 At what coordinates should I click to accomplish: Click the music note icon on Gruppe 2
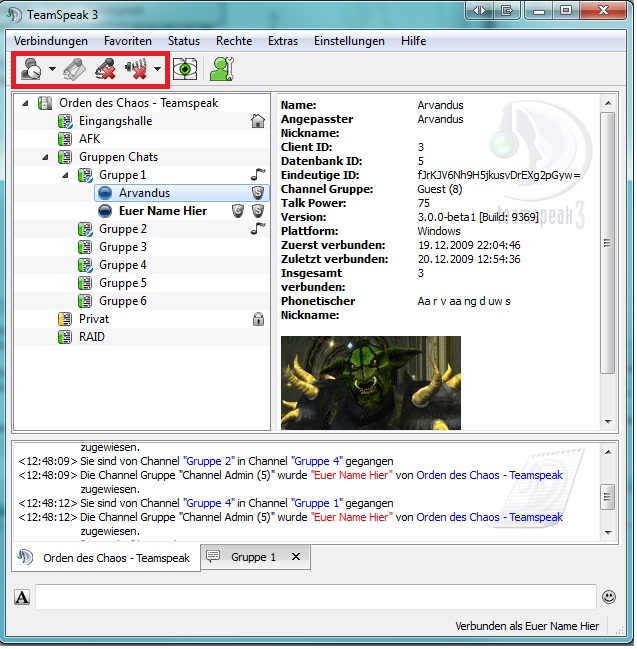tap(258, 228)
